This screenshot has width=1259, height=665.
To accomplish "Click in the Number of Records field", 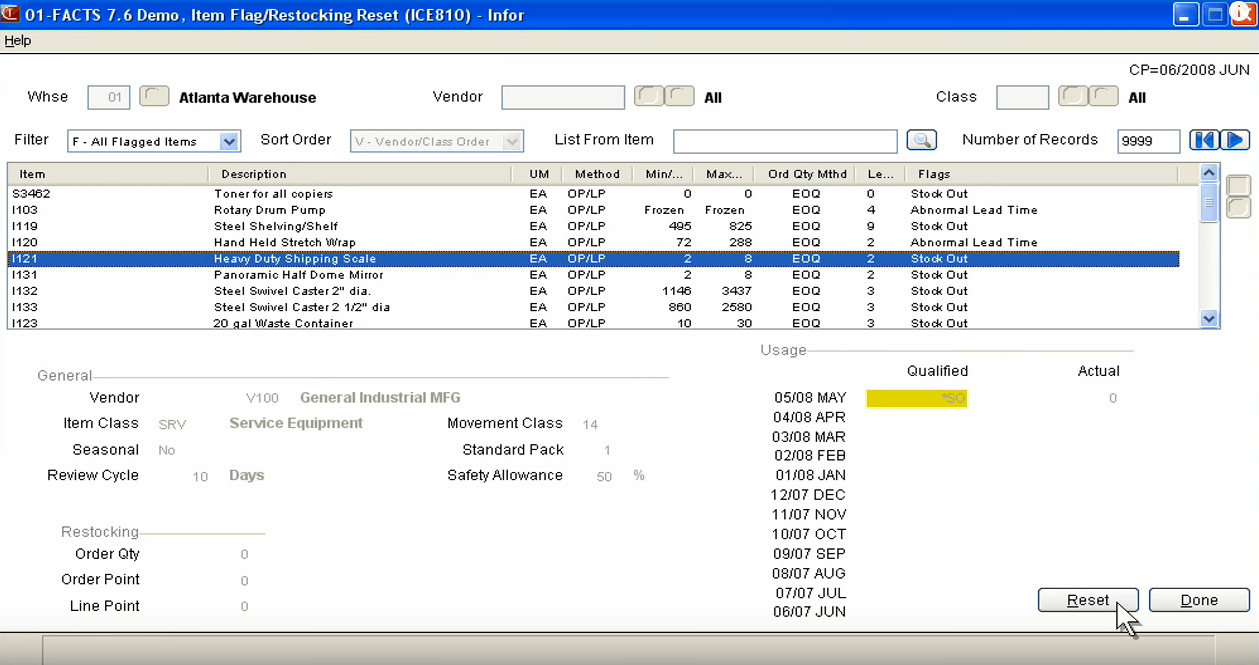I will pos(1147,142).
